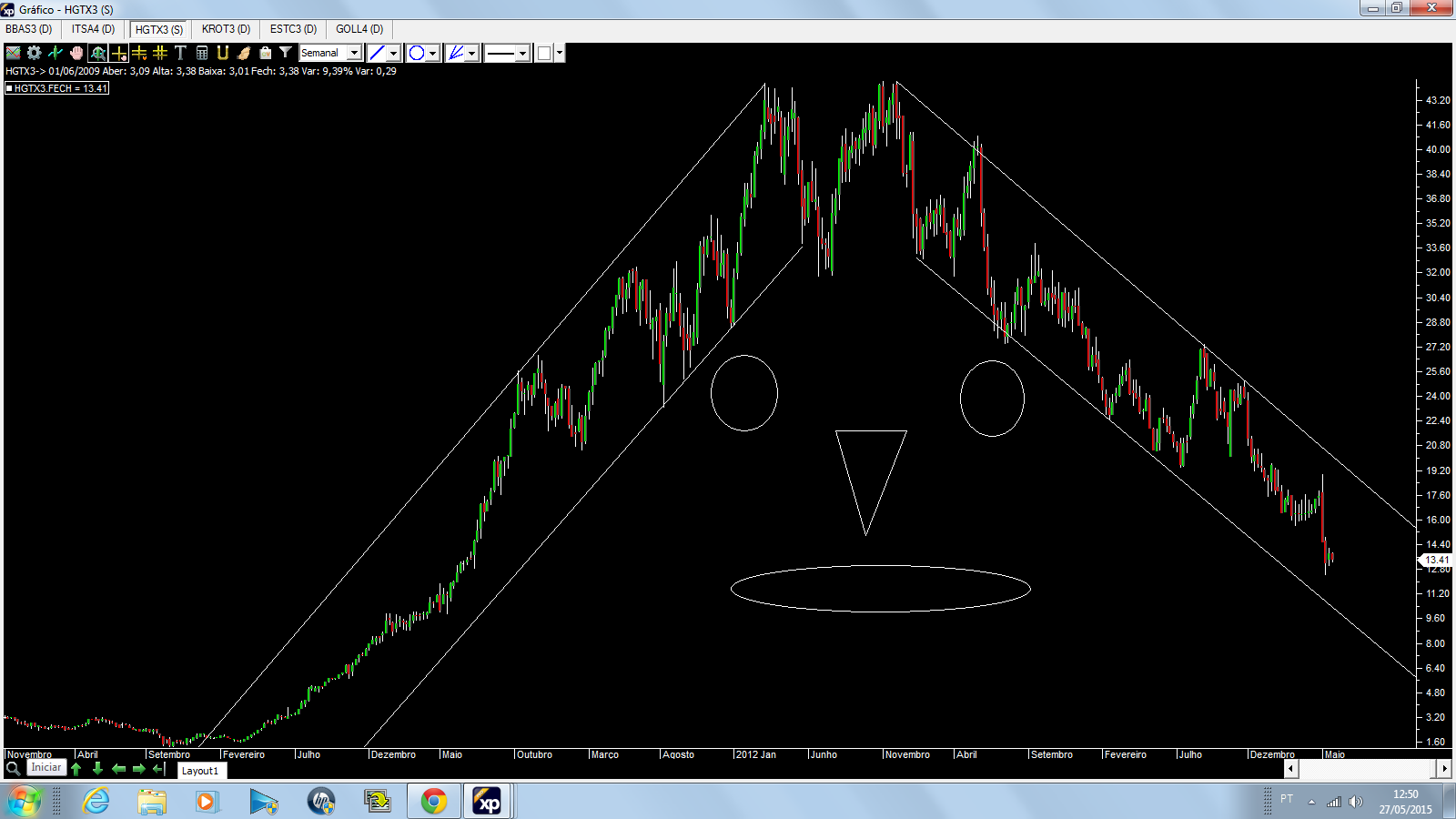
Task: Switch to BBAS3 (D) tab
Action: (x=29, y=29)
